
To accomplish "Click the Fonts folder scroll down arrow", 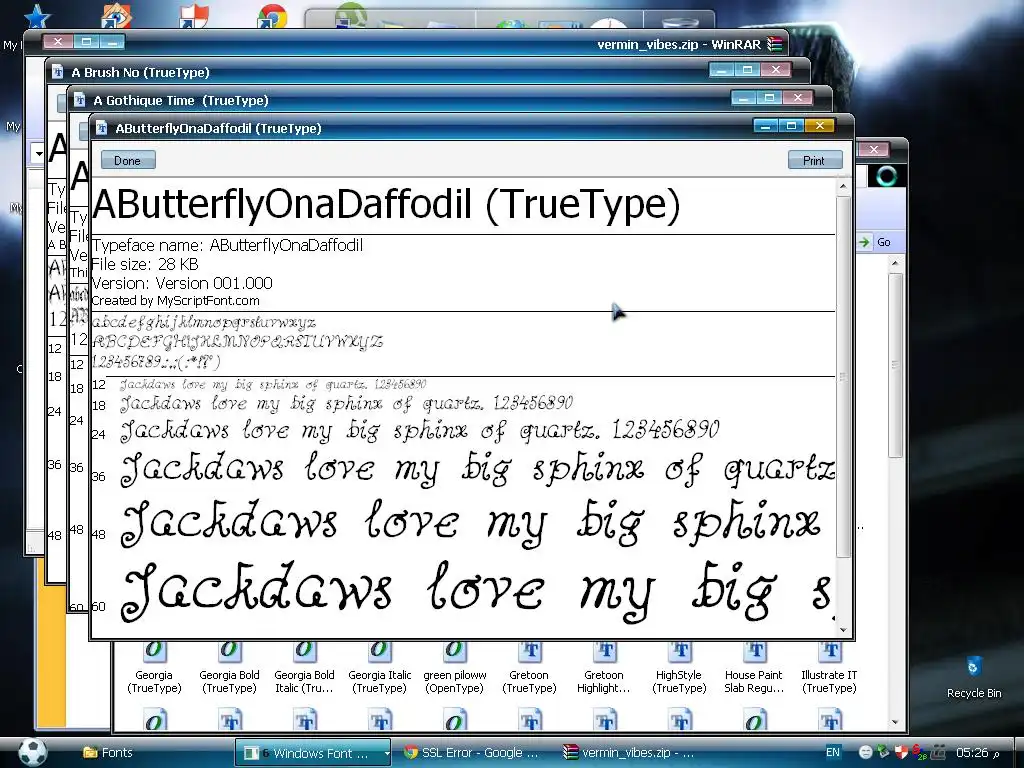I will pos(895,722).
